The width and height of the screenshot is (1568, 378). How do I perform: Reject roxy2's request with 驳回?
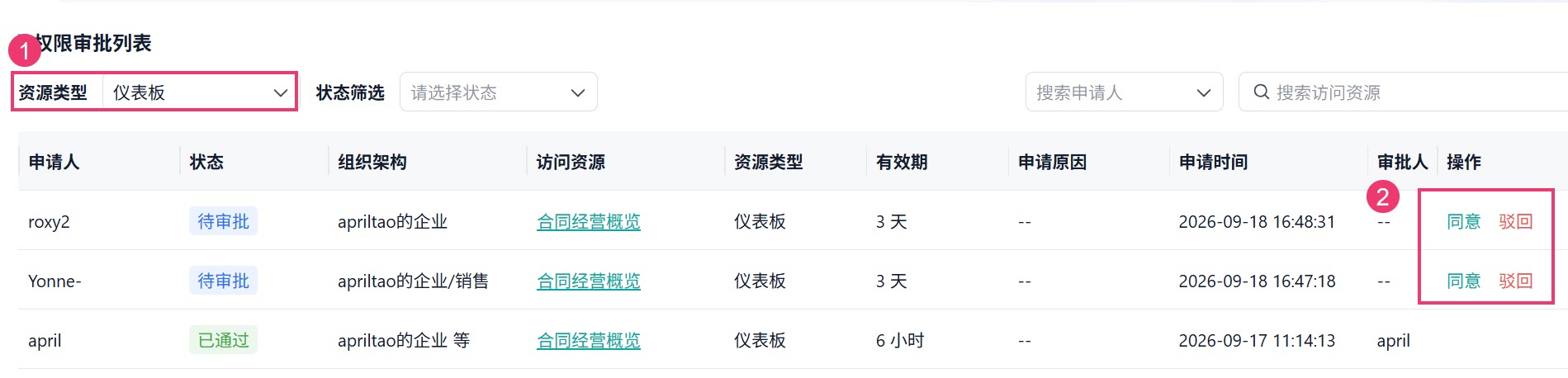pyautogui.click(x=1515, y=221)
